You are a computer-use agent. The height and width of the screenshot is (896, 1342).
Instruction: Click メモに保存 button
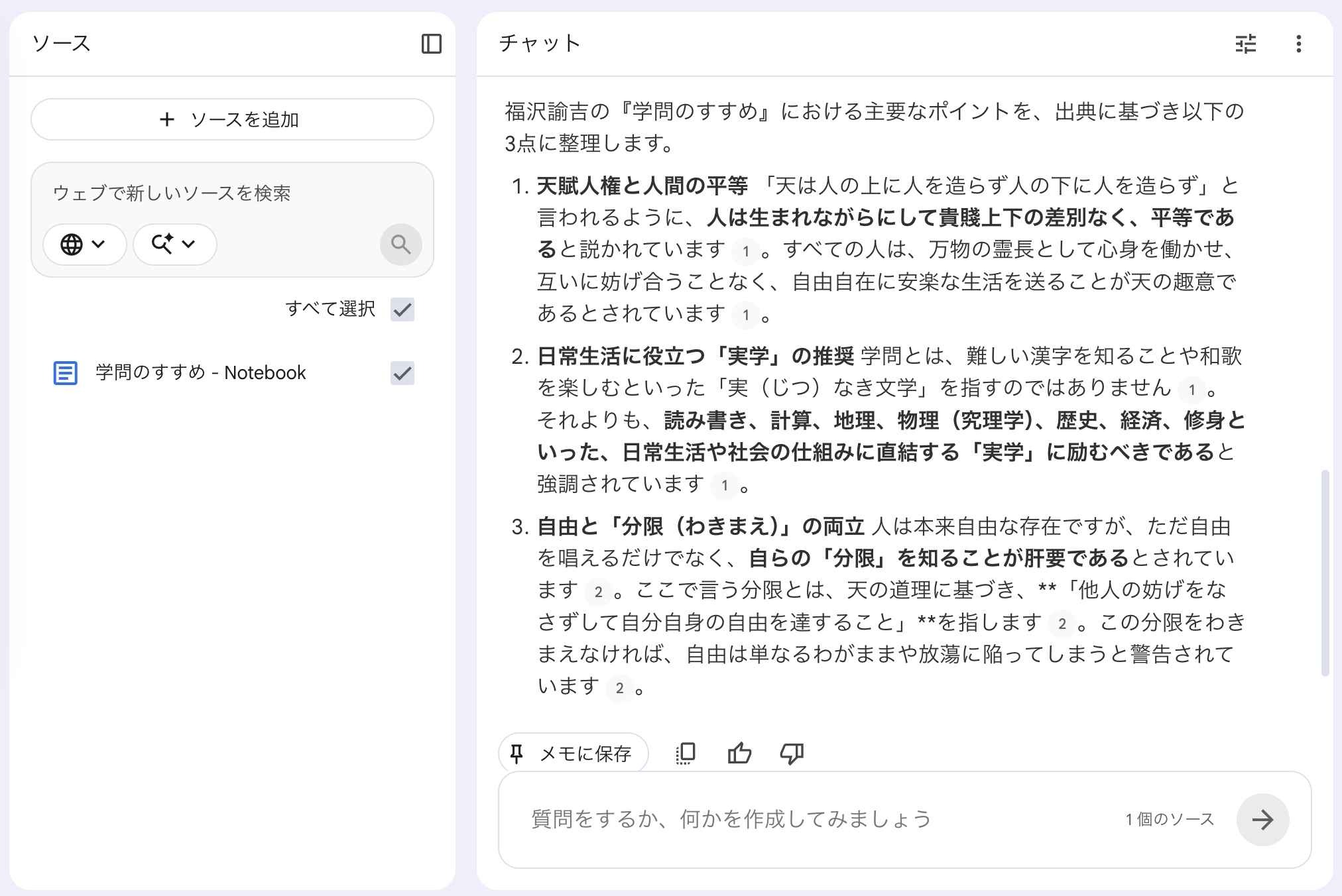tap(574, 754)
